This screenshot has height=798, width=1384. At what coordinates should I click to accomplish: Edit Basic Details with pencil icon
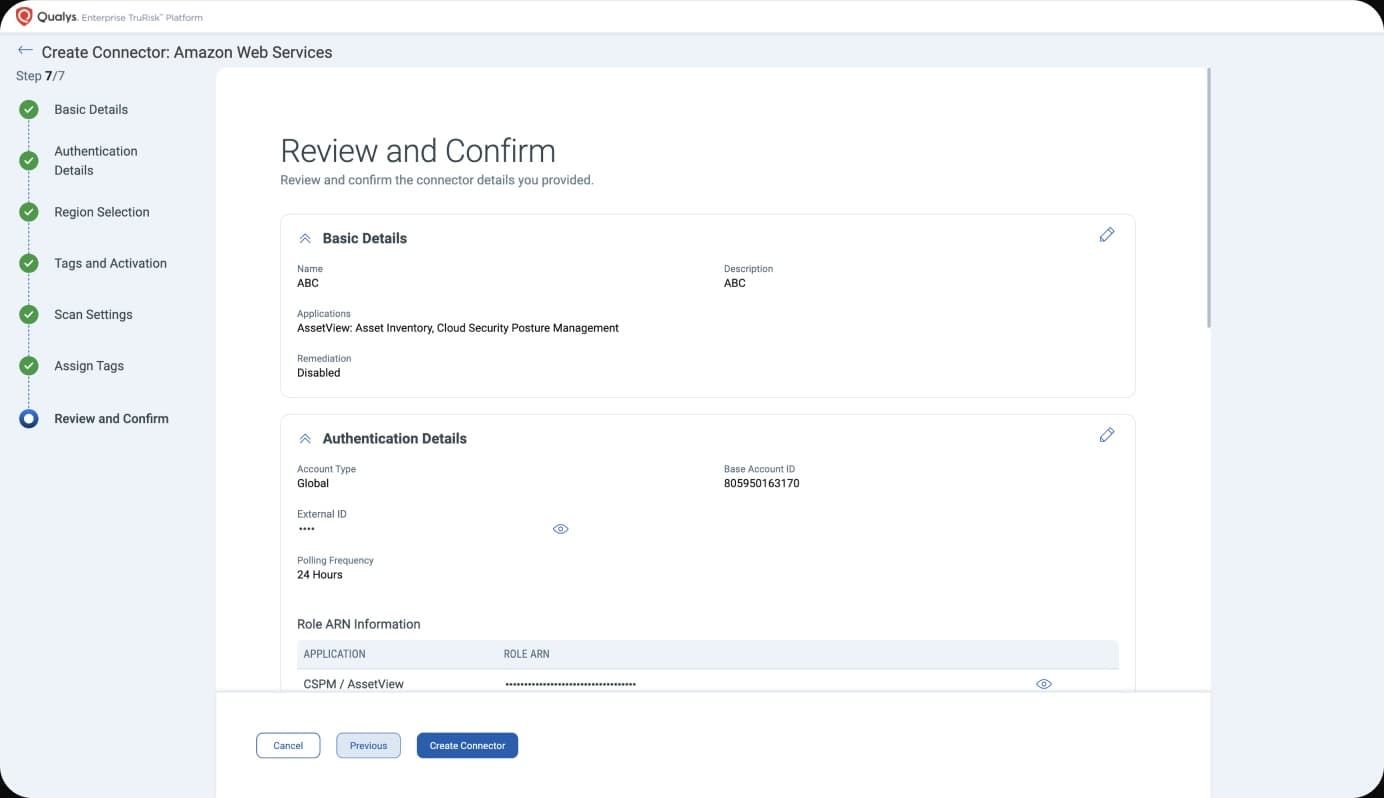[x=1107, y=234]
